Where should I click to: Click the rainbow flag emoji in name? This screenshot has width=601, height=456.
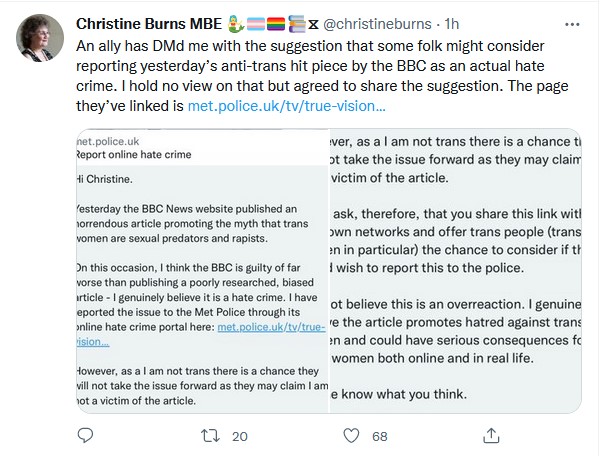[276, 24]
